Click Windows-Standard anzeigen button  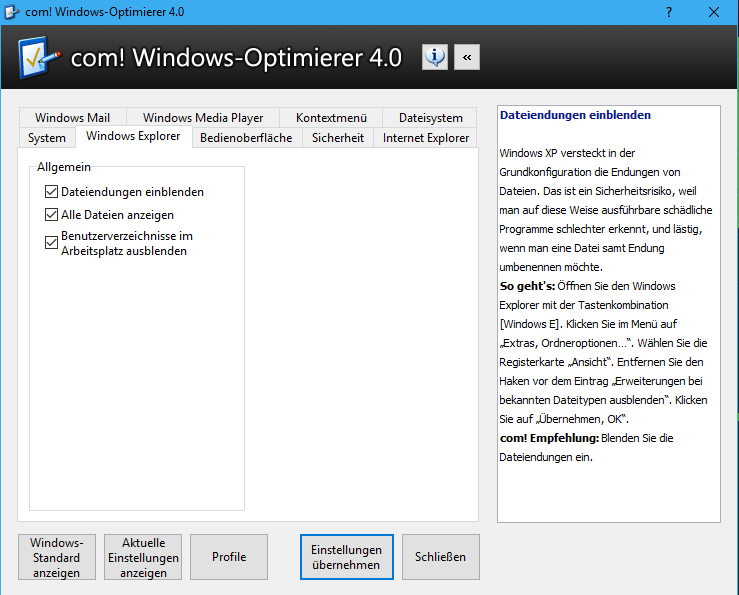pos(57,557)
